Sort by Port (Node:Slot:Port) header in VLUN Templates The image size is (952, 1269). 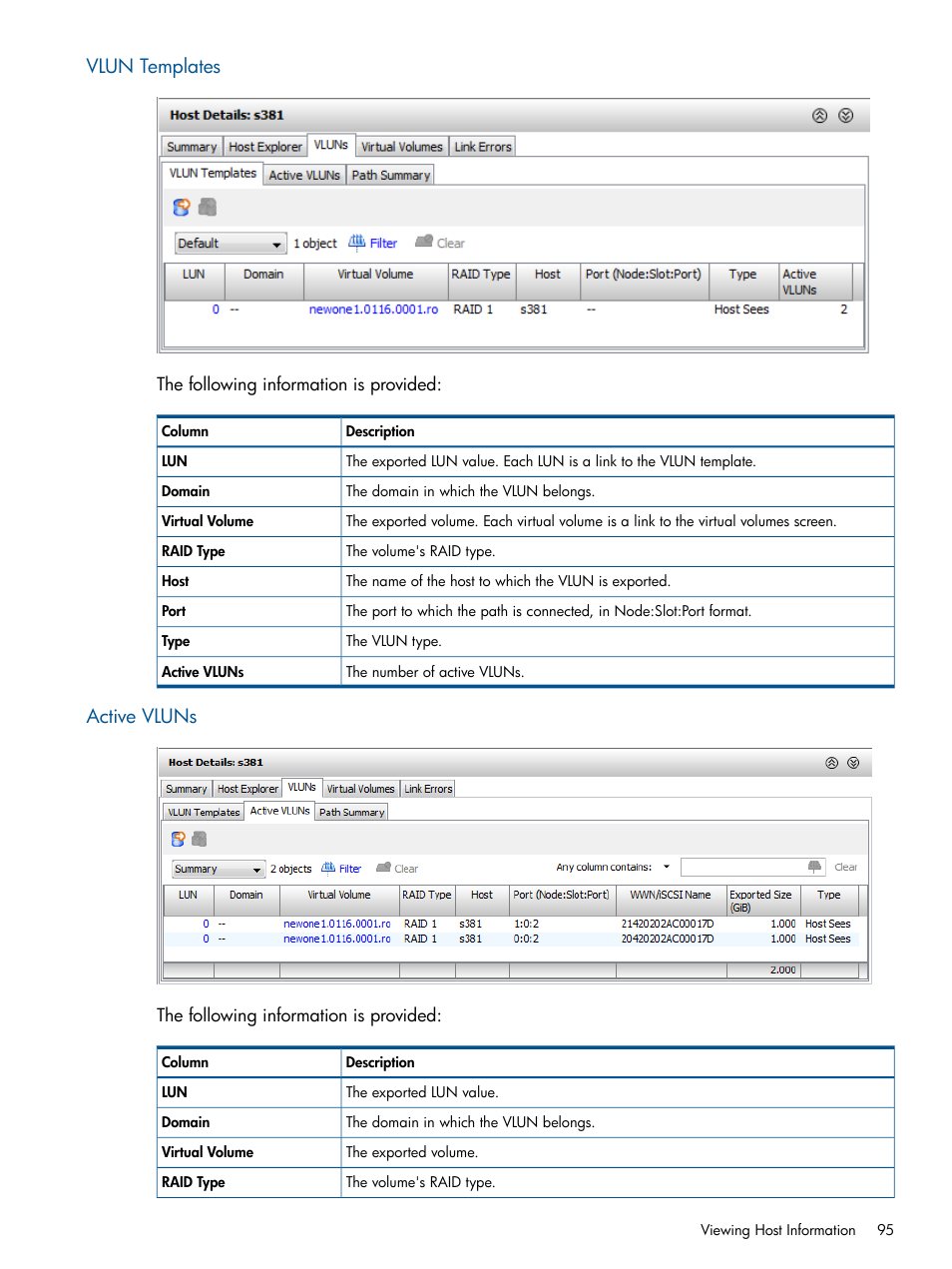(644, 282)
